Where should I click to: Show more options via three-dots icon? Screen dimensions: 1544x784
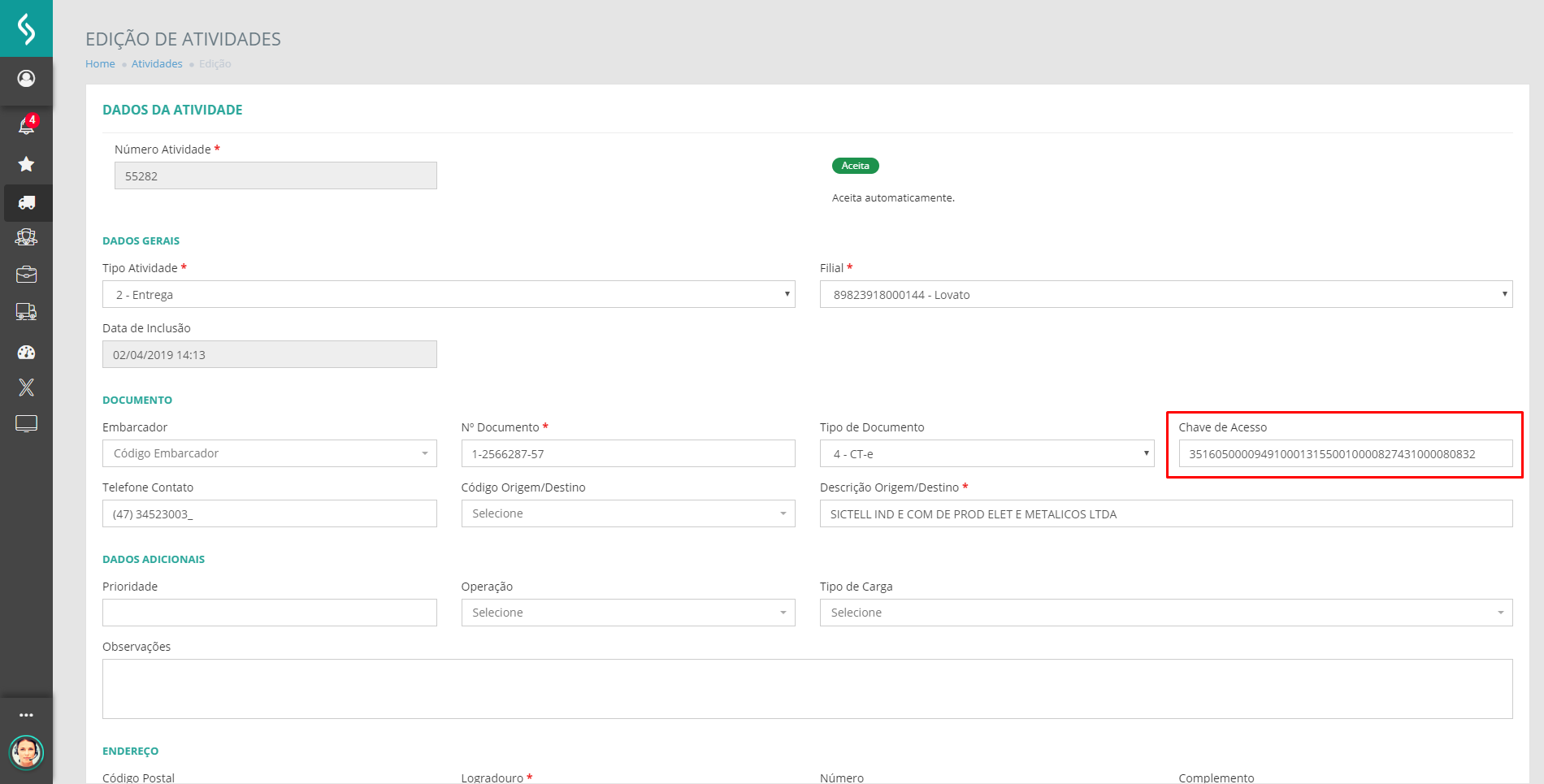(26, 715)
